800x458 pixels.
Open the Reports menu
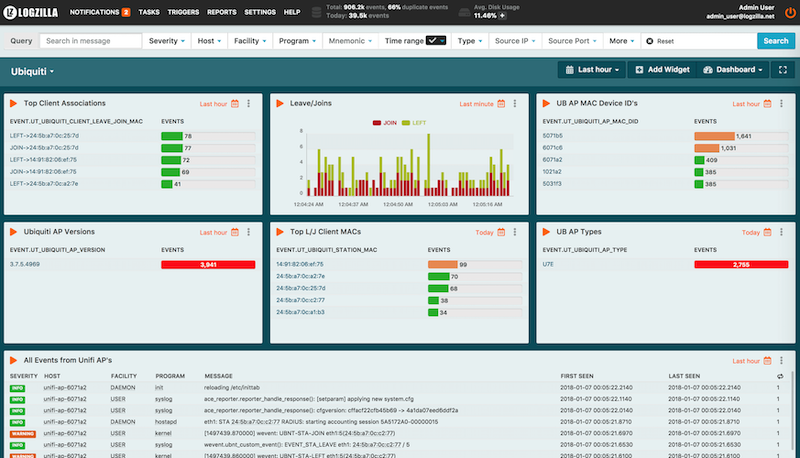[x=221, y=12]
